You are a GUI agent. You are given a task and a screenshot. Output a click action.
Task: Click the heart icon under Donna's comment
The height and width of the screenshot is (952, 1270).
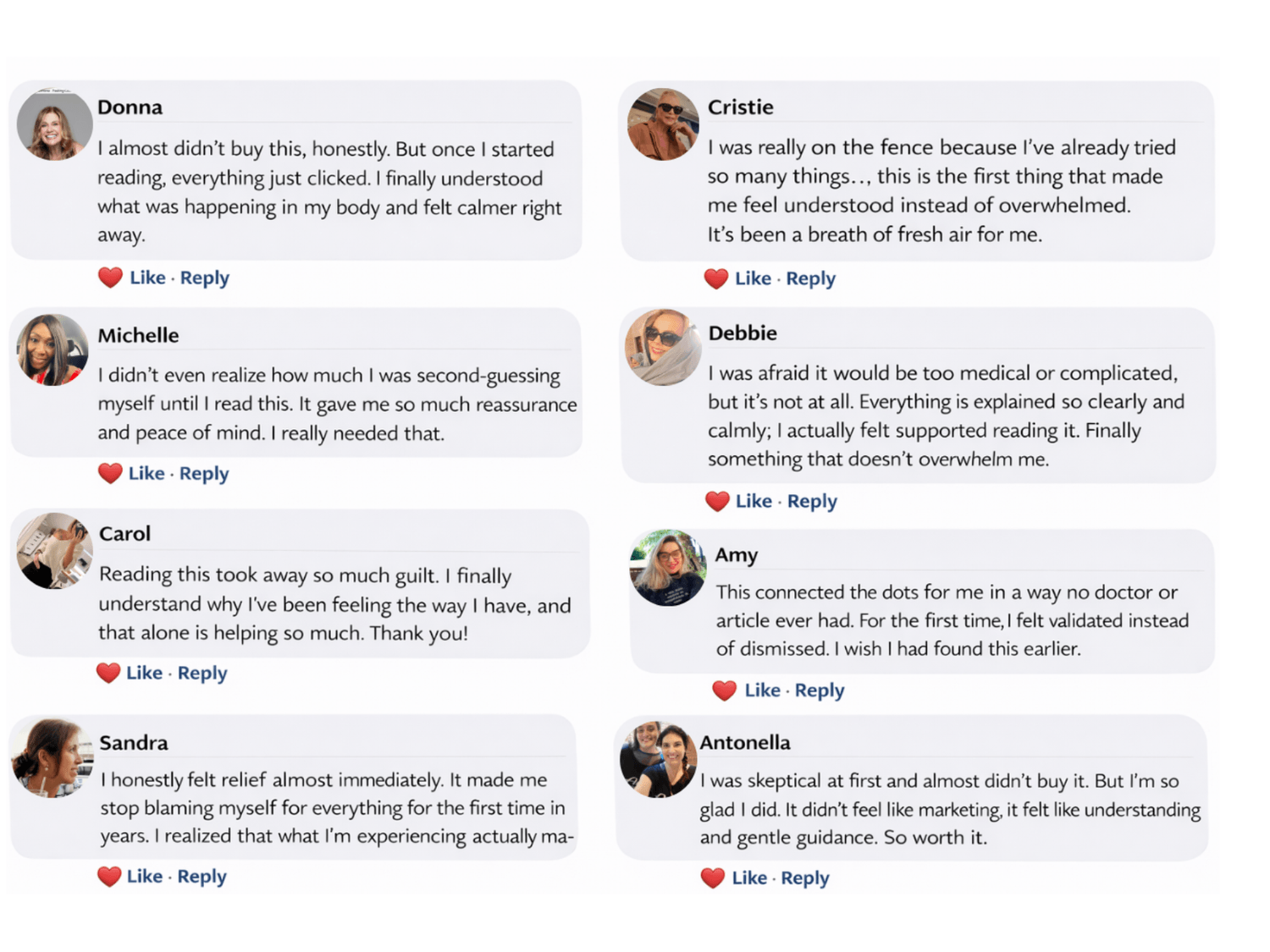point(110,278)
